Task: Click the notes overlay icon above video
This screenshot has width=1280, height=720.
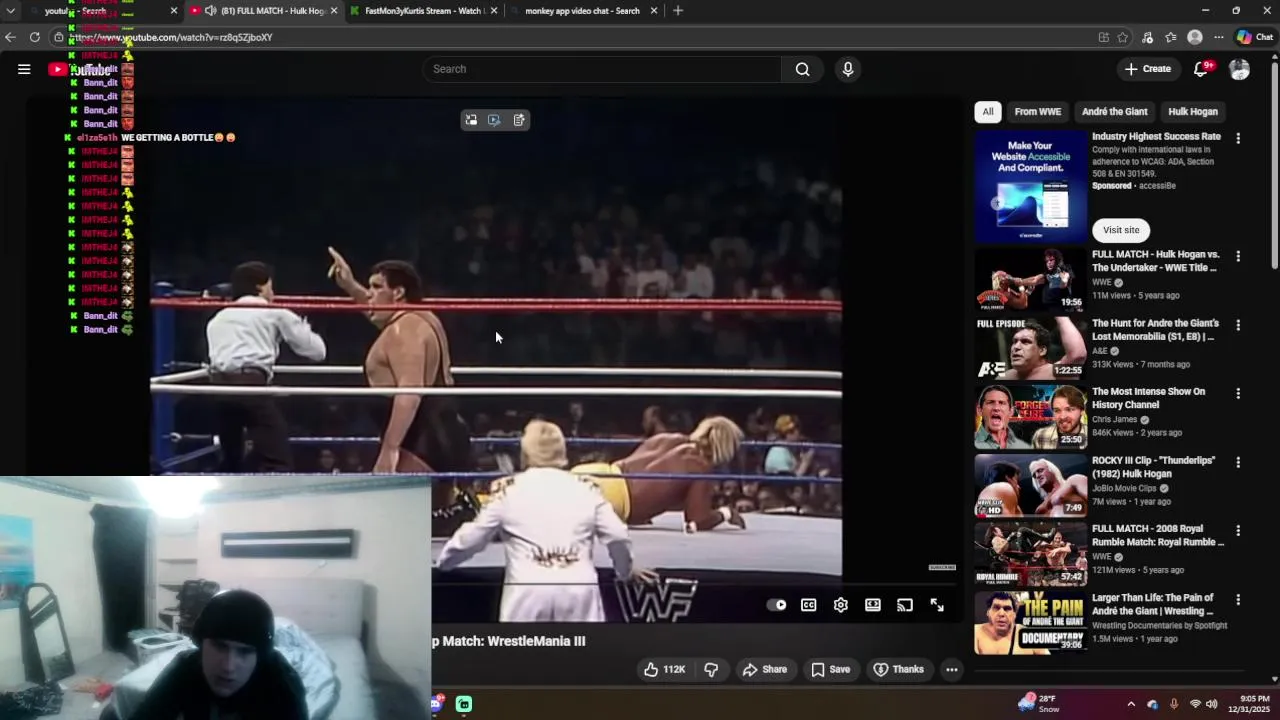Action: 519,120
